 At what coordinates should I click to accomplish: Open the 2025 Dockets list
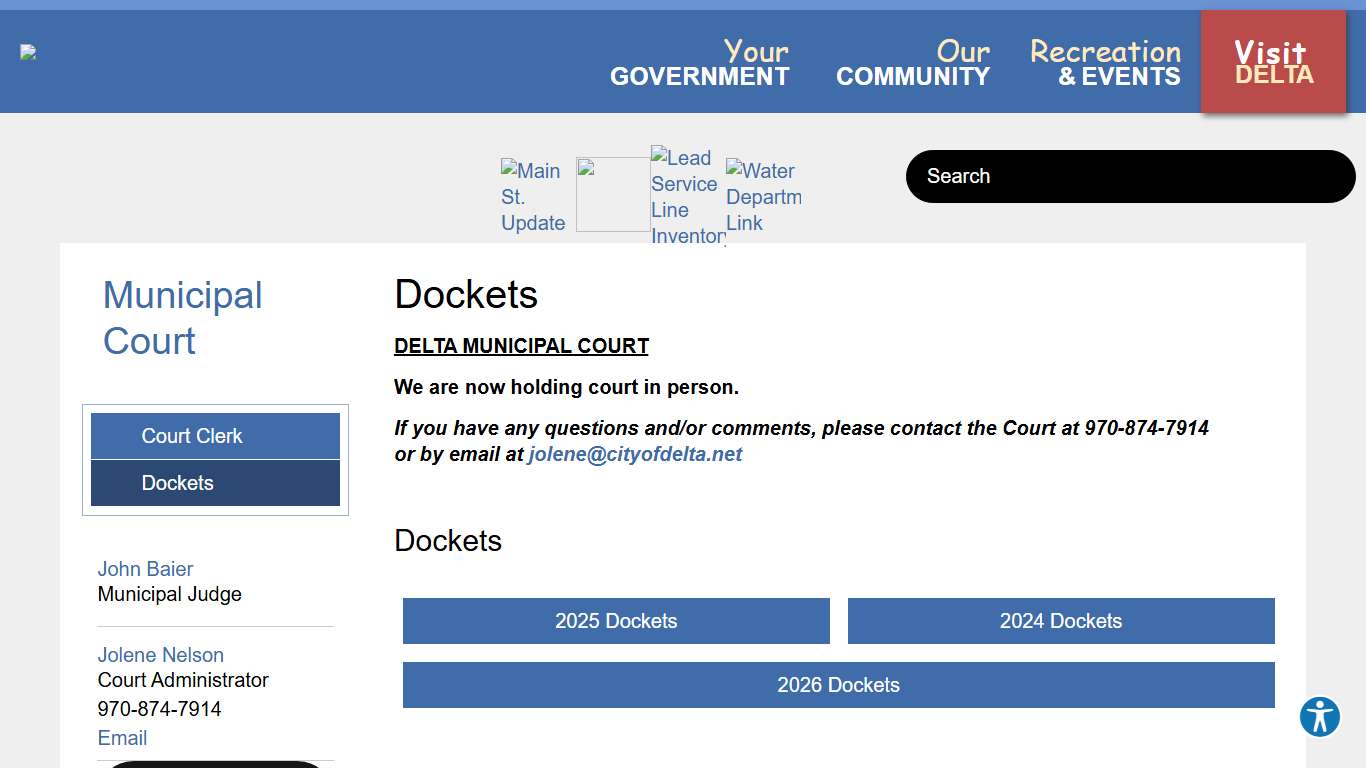[x=616, y=621]
